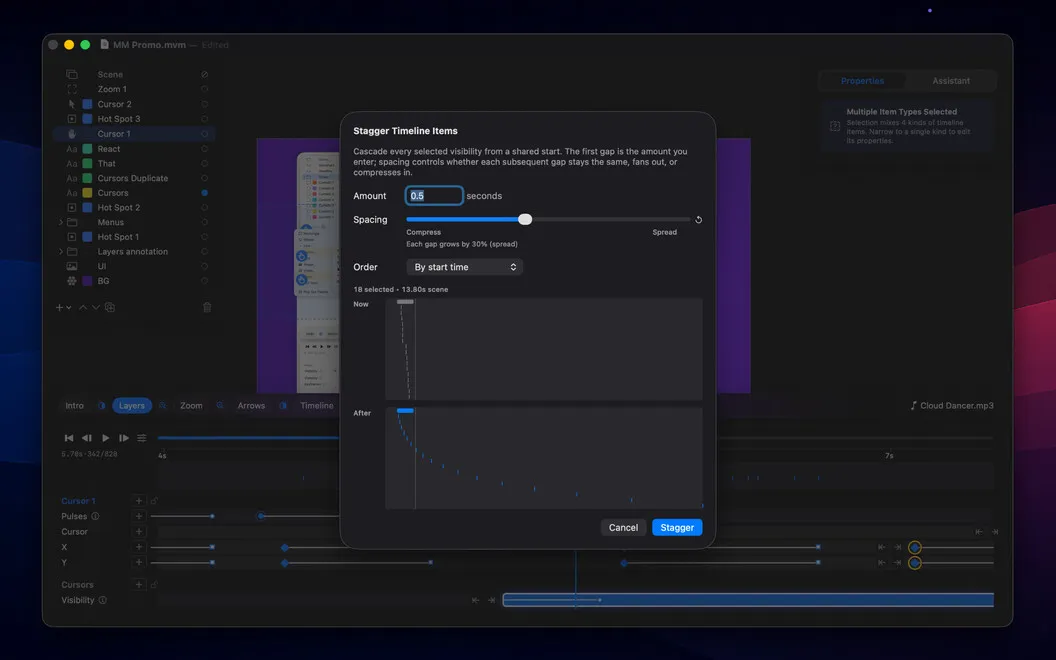Viewport: 1056px width, 660px height.
Task: Toggle the Cursor 2 visibility circle
Action: tap(205, 104)
